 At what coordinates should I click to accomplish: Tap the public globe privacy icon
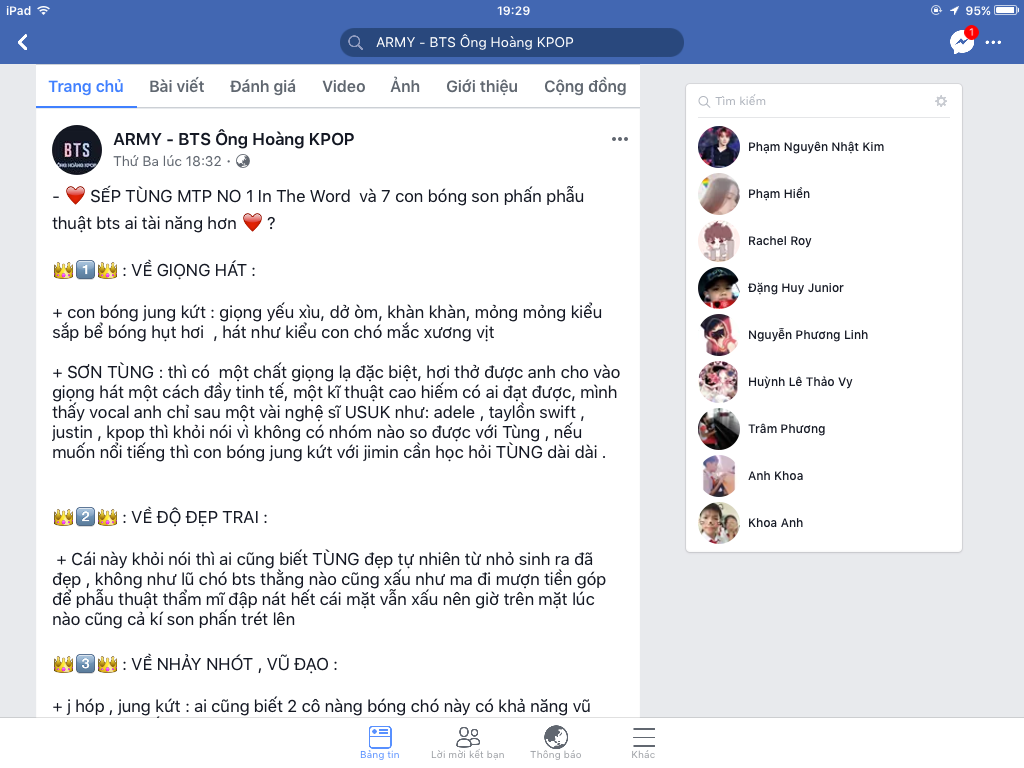(x=243, y=161)
